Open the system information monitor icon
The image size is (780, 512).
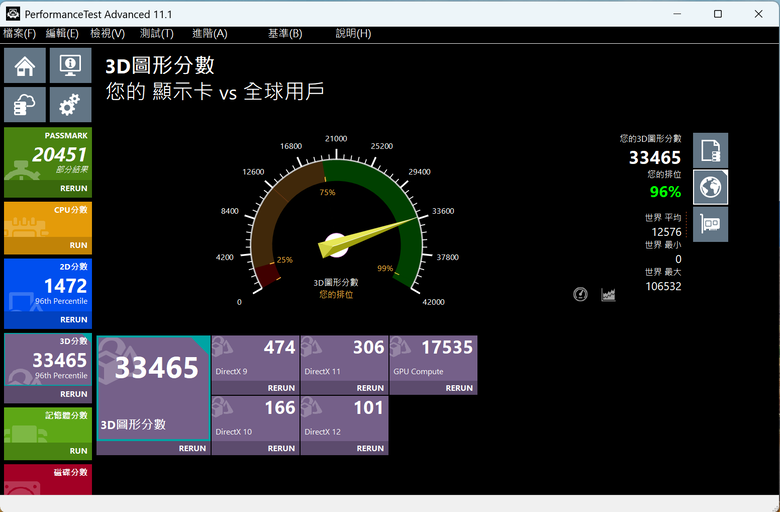click(70, 66)
